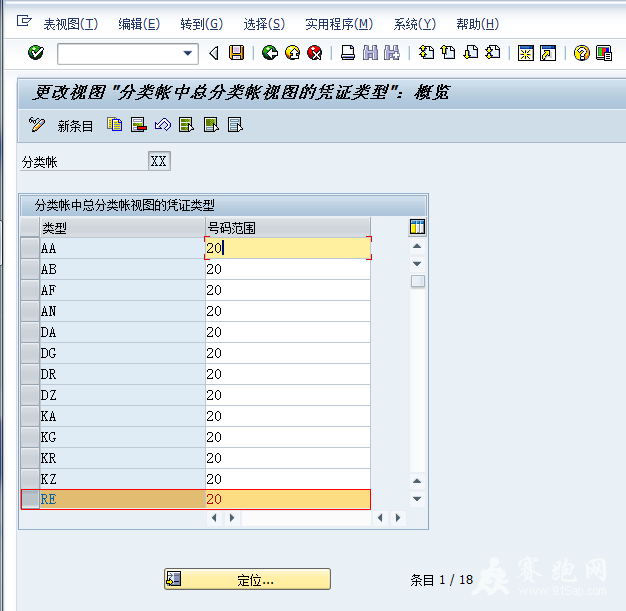Select the DA row selector

30,332
